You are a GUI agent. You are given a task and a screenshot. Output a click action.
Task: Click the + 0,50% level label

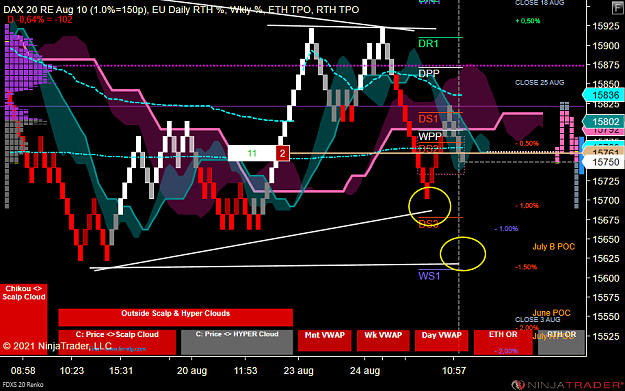528,21
